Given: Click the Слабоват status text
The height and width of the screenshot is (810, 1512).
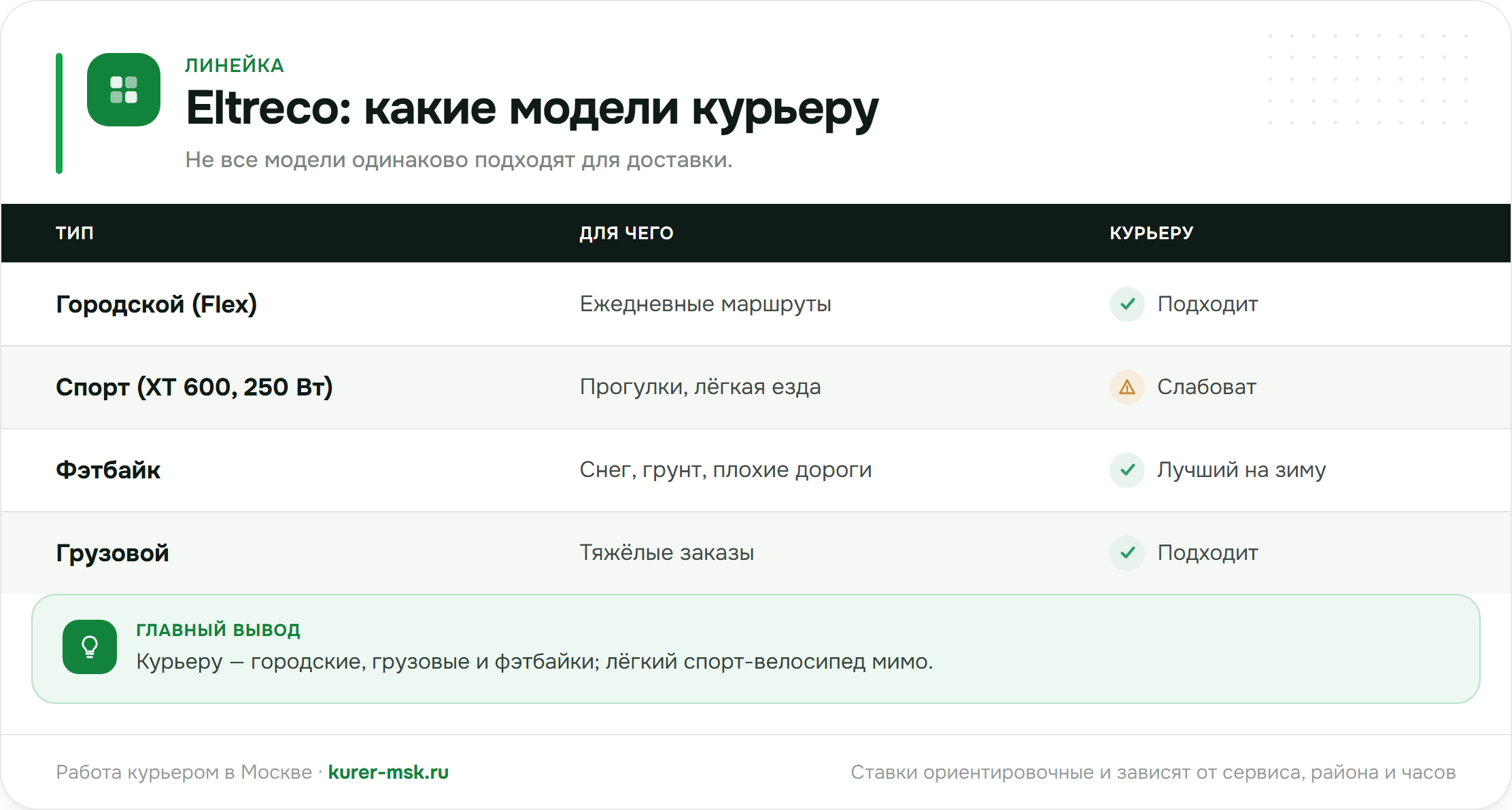Looking at the screenshot, I should click(1207, 387).
